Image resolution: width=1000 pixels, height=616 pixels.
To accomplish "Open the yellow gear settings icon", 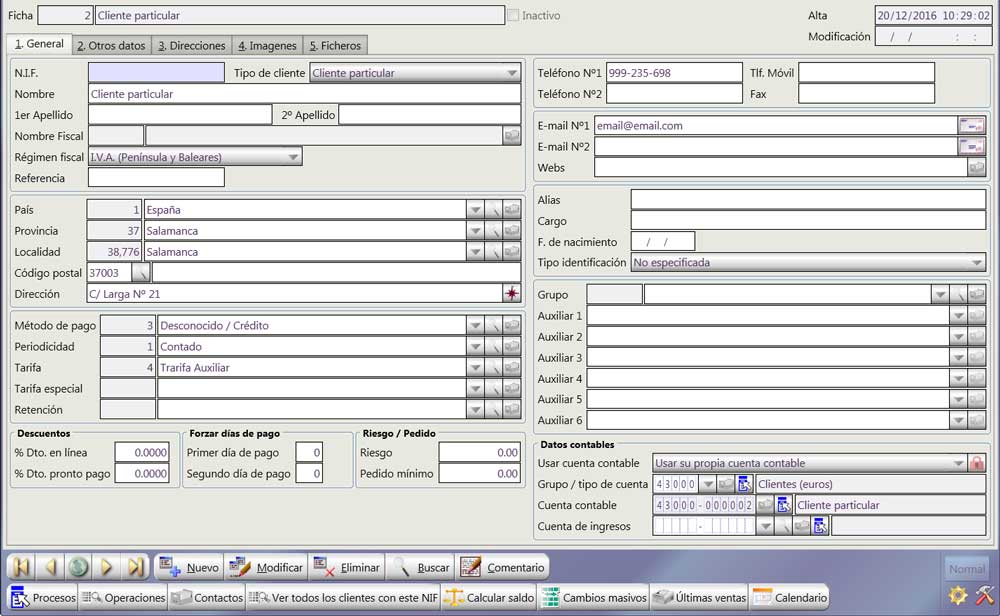I will click(x=958, y=596).
